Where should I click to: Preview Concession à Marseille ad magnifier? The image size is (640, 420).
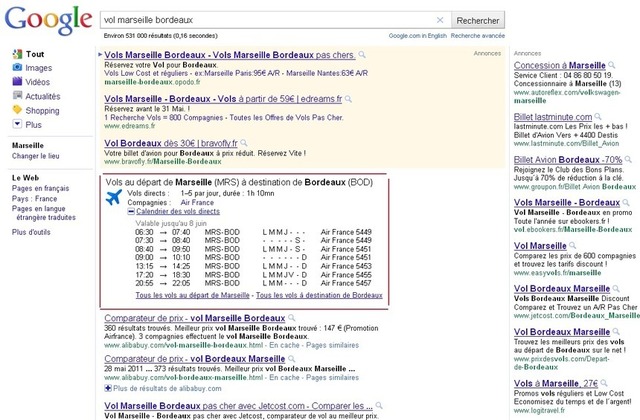pyautogui.click(x=611, y=65)
